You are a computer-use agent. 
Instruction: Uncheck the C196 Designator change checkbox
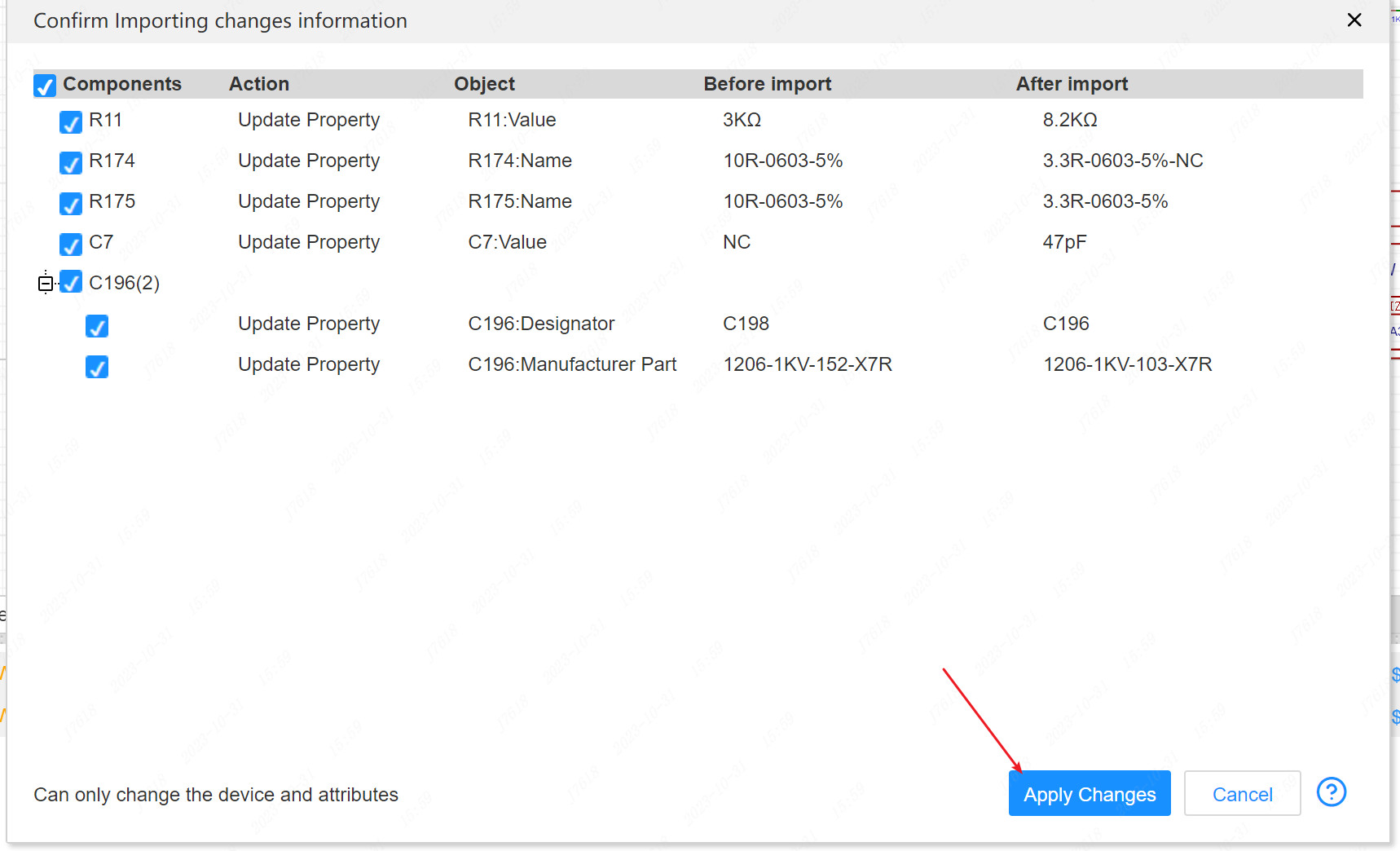pos(97,326)
